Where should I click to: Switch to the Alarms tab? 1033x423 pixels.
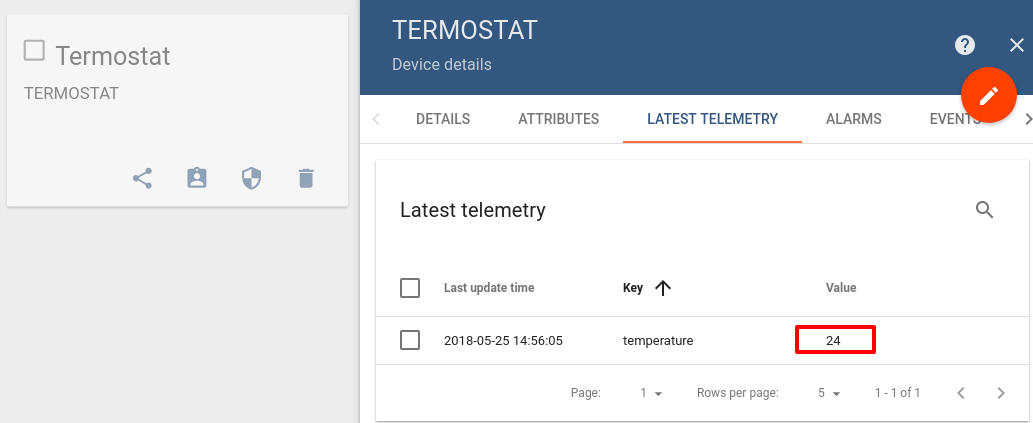854,119
